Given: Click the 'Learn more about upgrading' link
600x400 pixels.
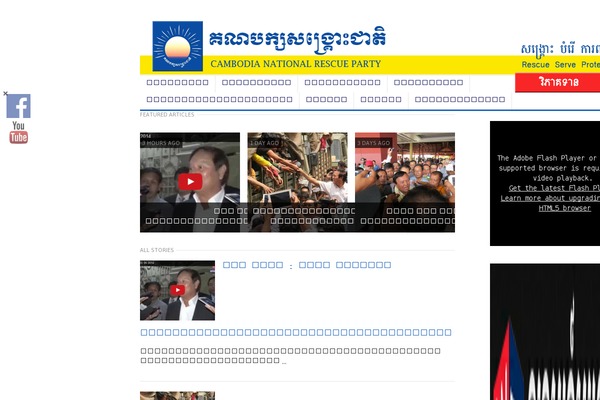Looking at the screenshot, I should pos(550,198).
